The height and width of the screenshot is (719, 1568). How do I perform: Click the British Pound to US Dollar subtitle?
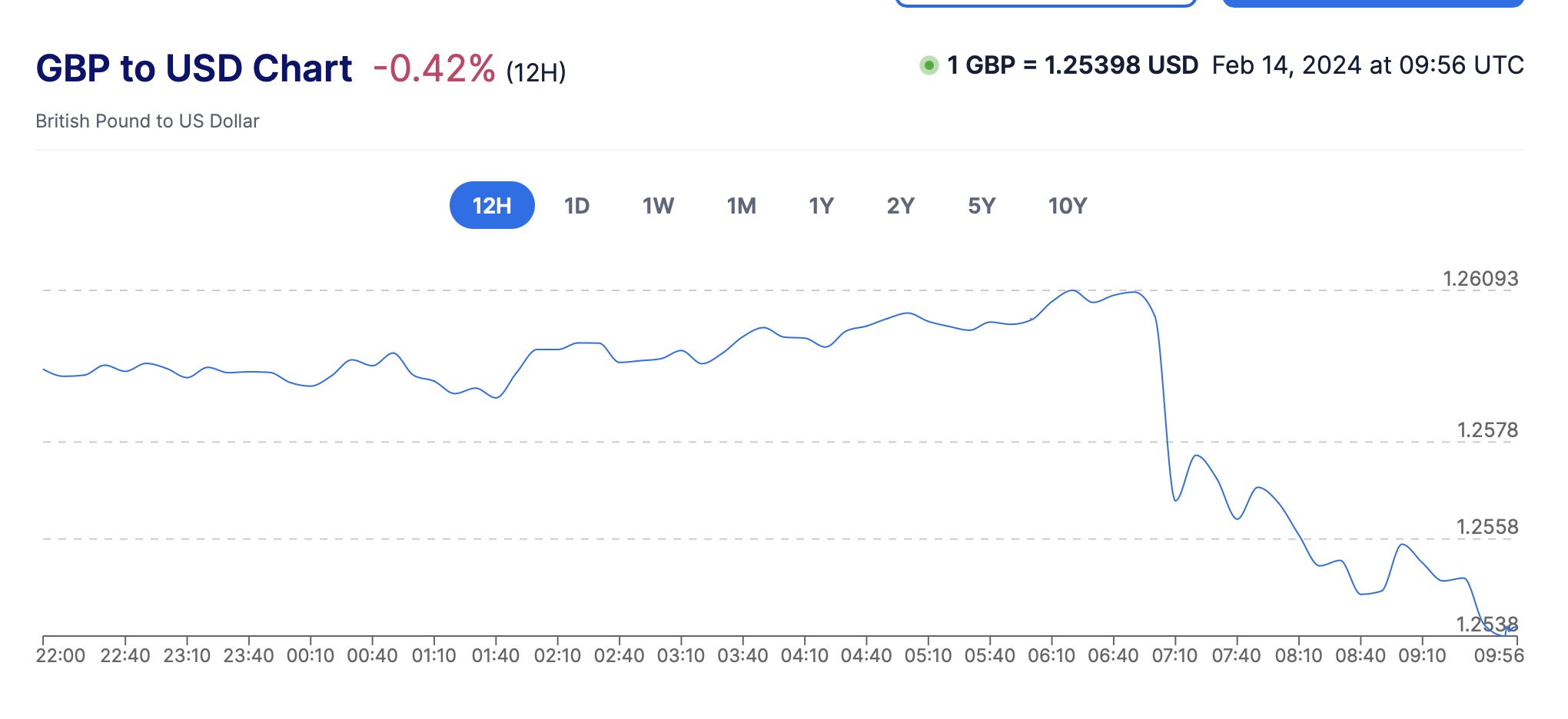(x=148, y=121)
